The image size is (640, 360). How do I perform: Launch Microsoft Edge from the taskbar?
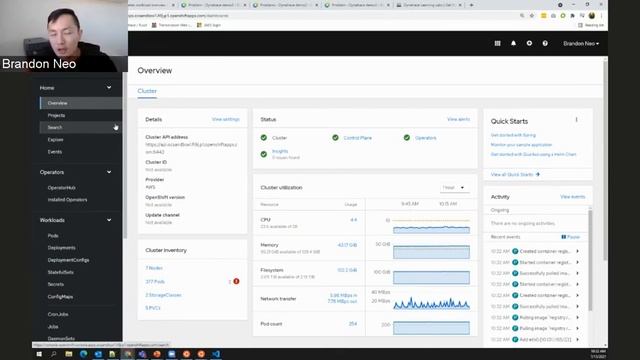[84, 354]
